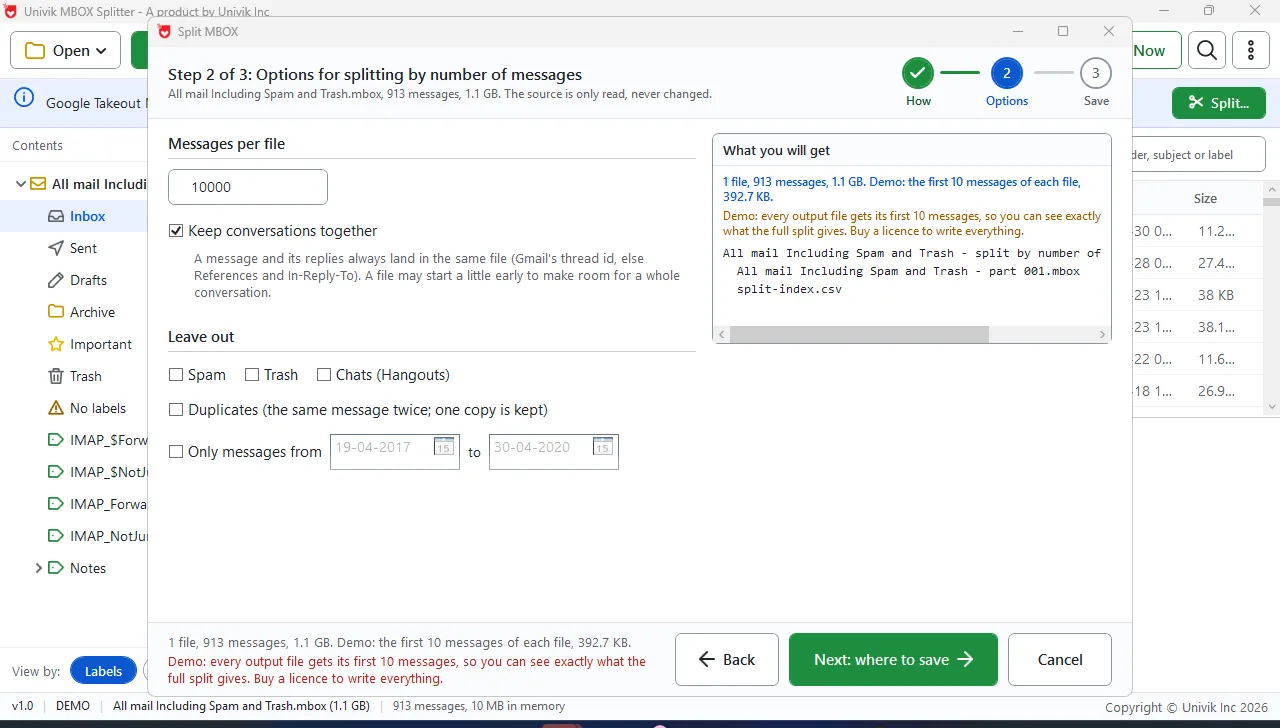Viewport: 1280px width, 728px height.
Task: Click the Important star icon
Action: pyautogui.click(x=56, y=344)
